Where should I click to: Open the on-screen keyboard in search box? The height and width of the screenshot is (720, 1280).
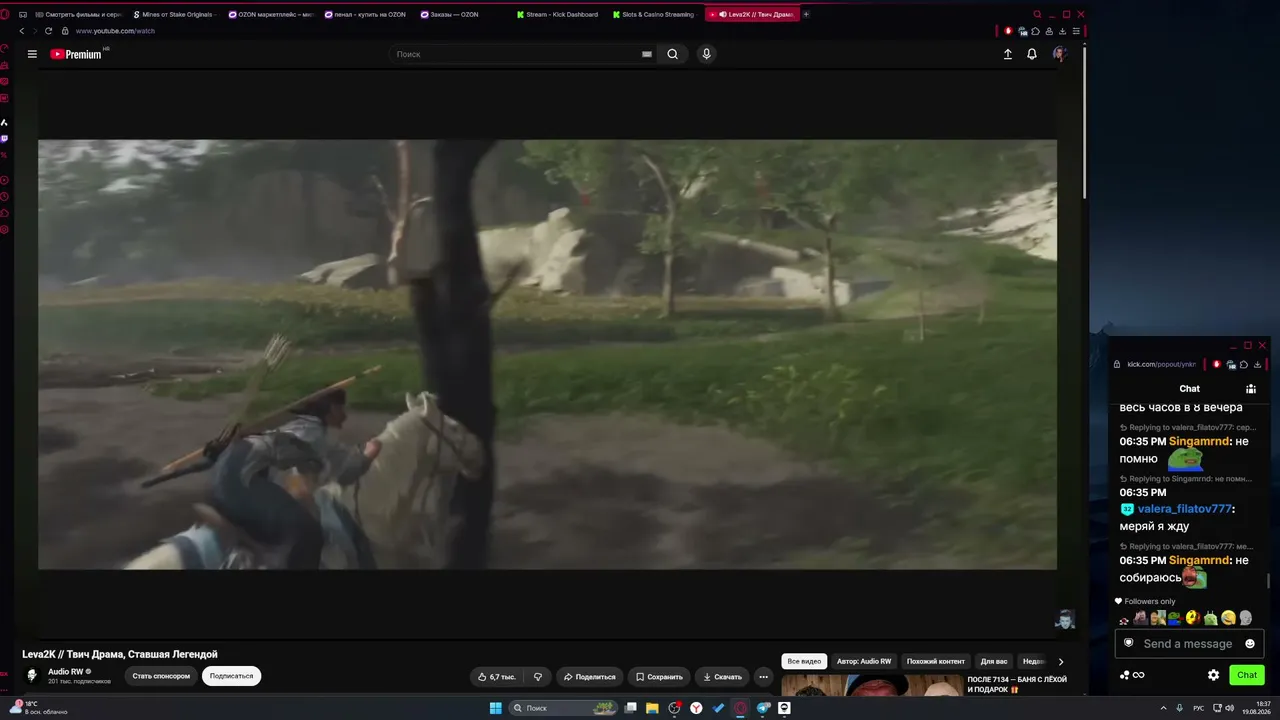[x=647, y=54]
